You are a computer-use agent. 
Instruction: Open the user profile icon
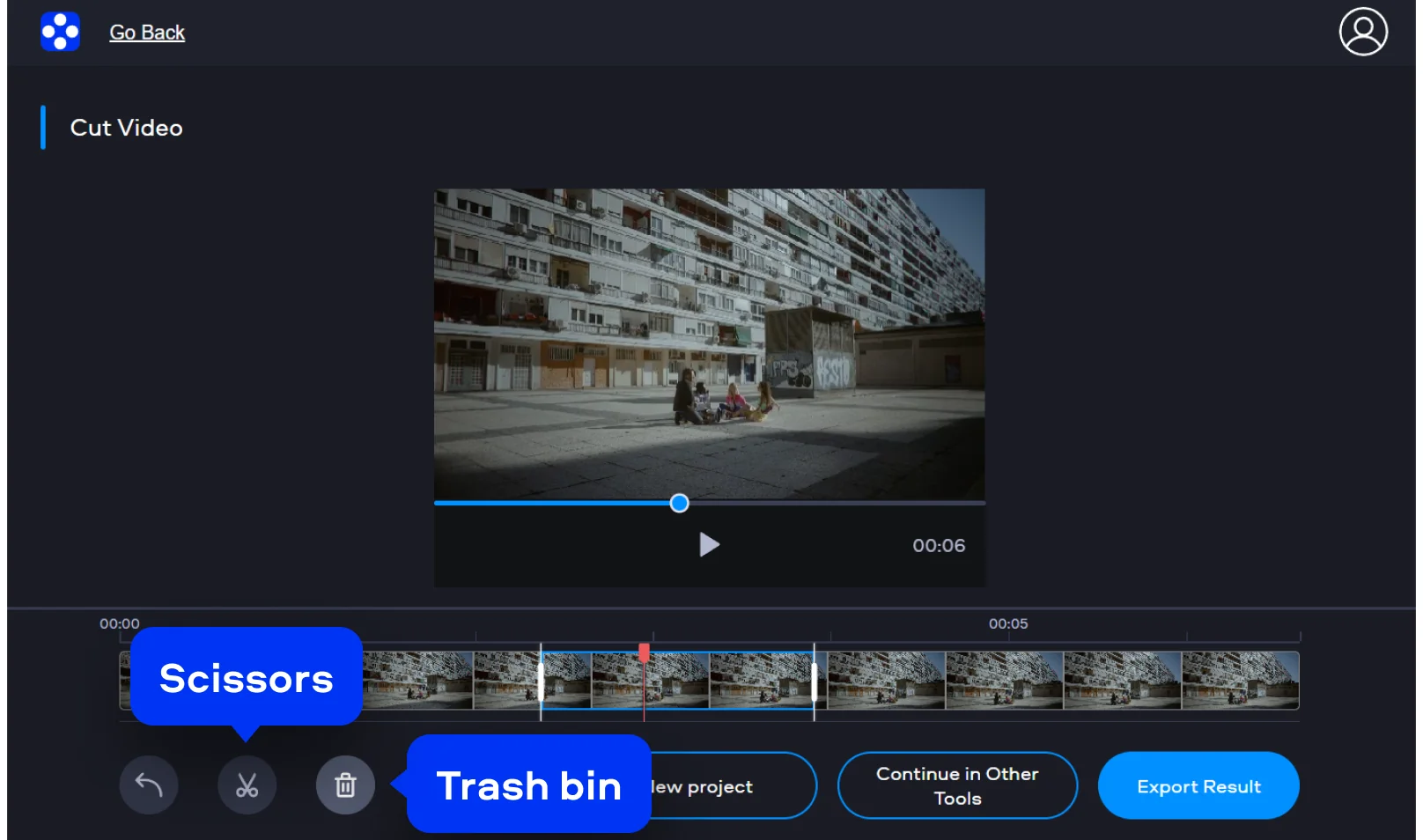point(1362,33)
